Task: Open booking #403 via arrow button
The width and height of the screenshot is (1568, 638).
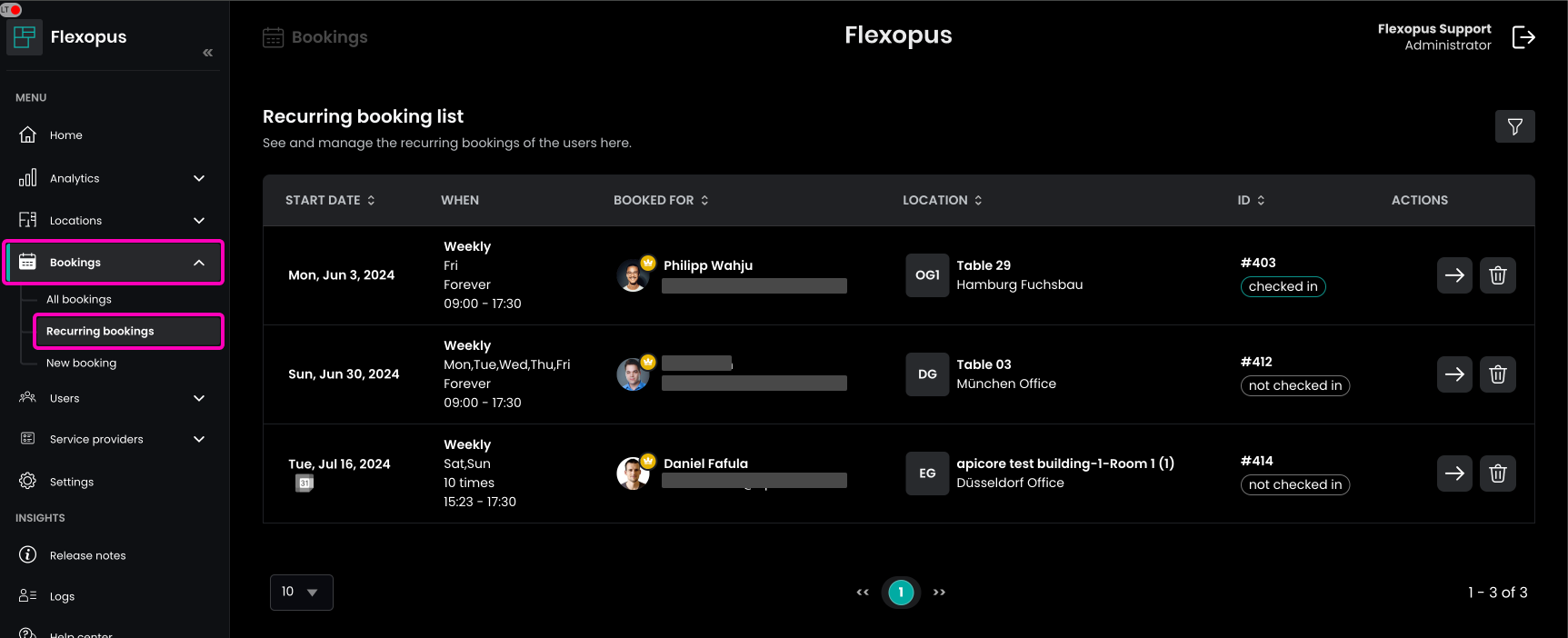Action: click(x=1453, y=275)
